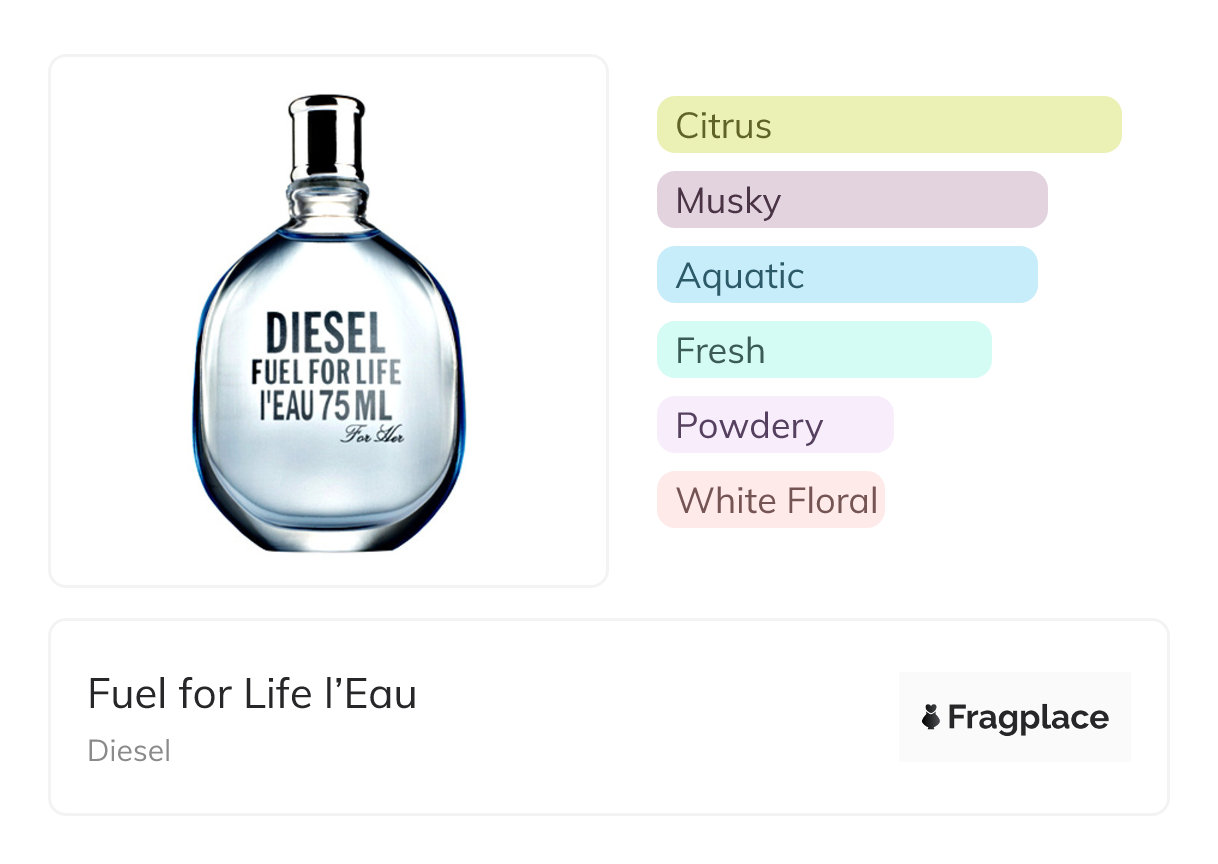Select the Musky accord bar
Screen dimensions: 1218x864
pyautogui.click(x=852, y=200)
